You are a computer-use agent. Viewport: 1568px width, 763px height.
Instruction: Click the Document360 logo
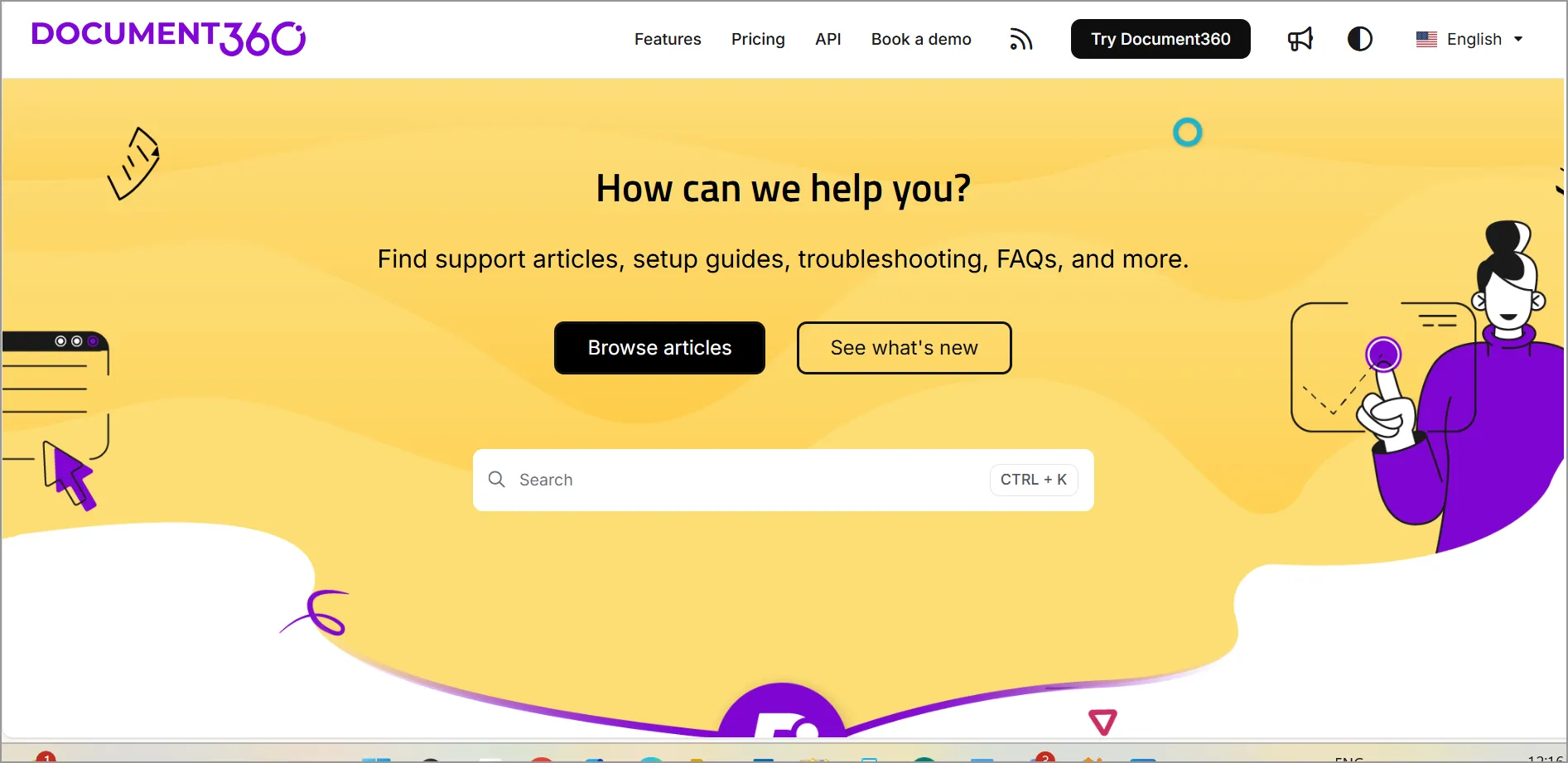168,38
